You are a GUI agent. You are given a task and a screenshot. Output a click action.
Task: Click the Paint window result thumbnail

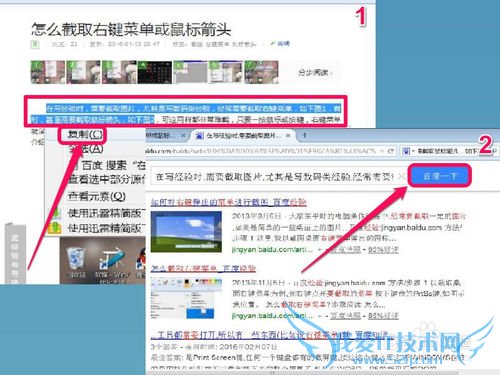coord(186,298)
